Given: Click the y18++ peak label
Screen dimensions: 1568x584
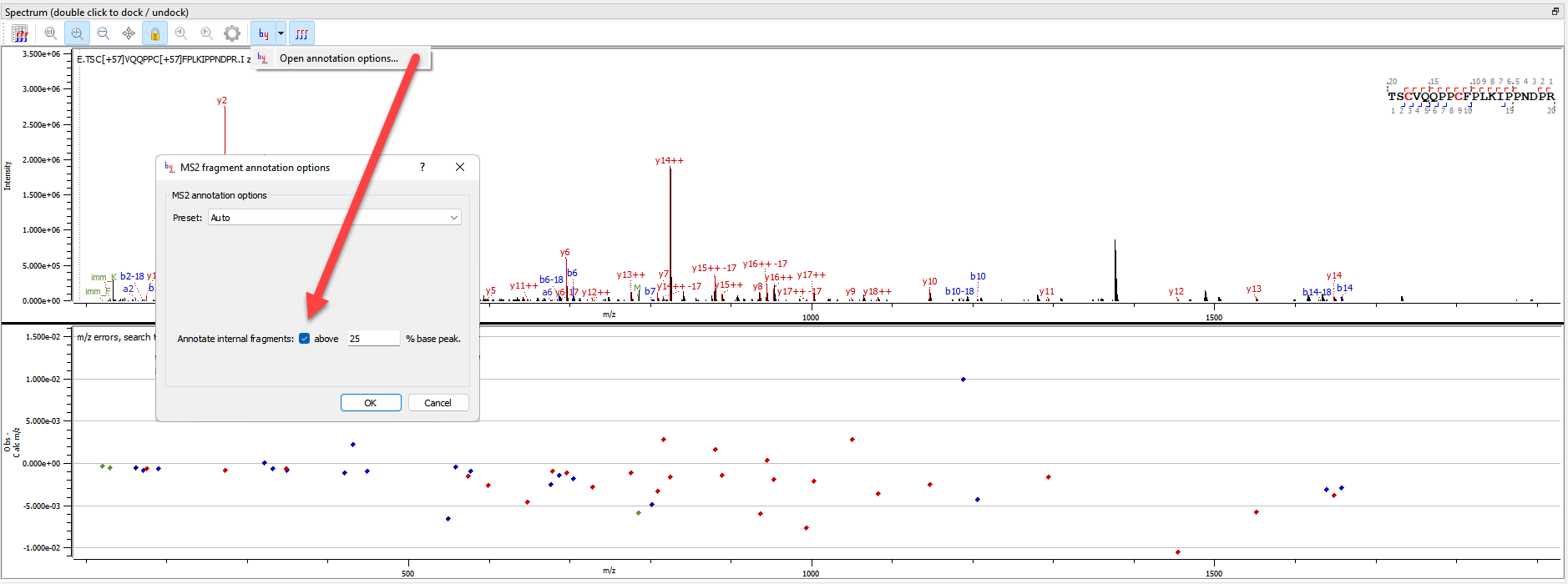Looking at the screenshot, I should [x=877, y=291].
